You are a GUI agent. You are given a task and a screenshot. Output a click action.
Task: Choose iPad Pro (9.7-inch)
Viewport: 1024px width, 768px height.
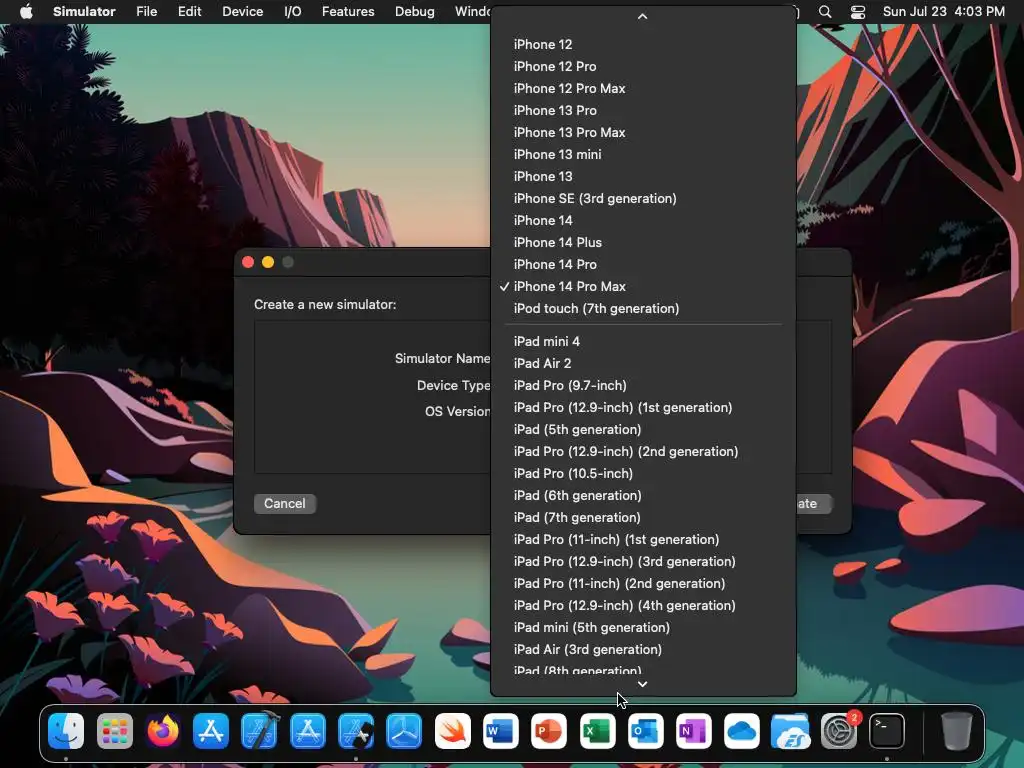(643, 385)
